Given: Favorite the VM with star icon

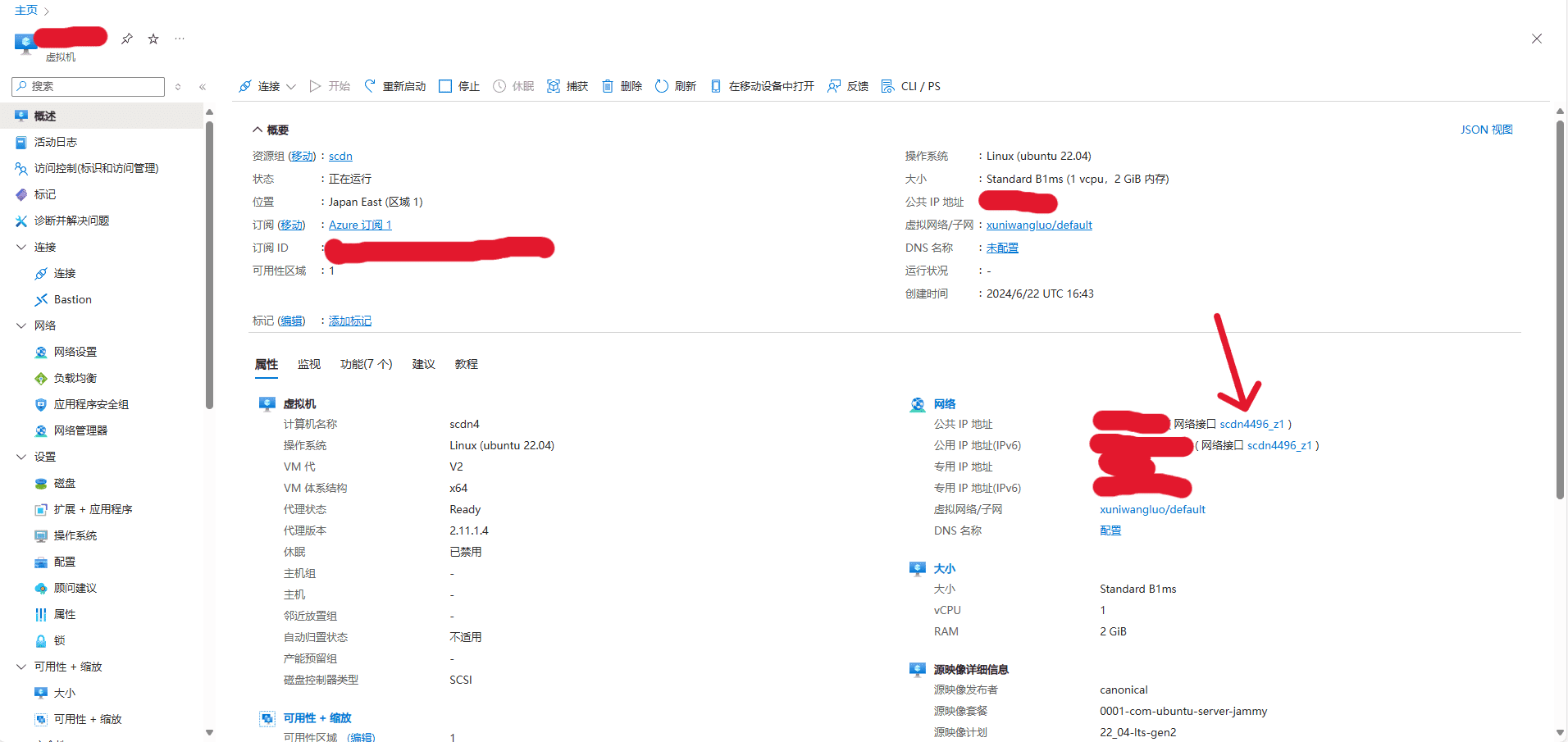Looking at the screenshot, I should click(x=153, y=39).
